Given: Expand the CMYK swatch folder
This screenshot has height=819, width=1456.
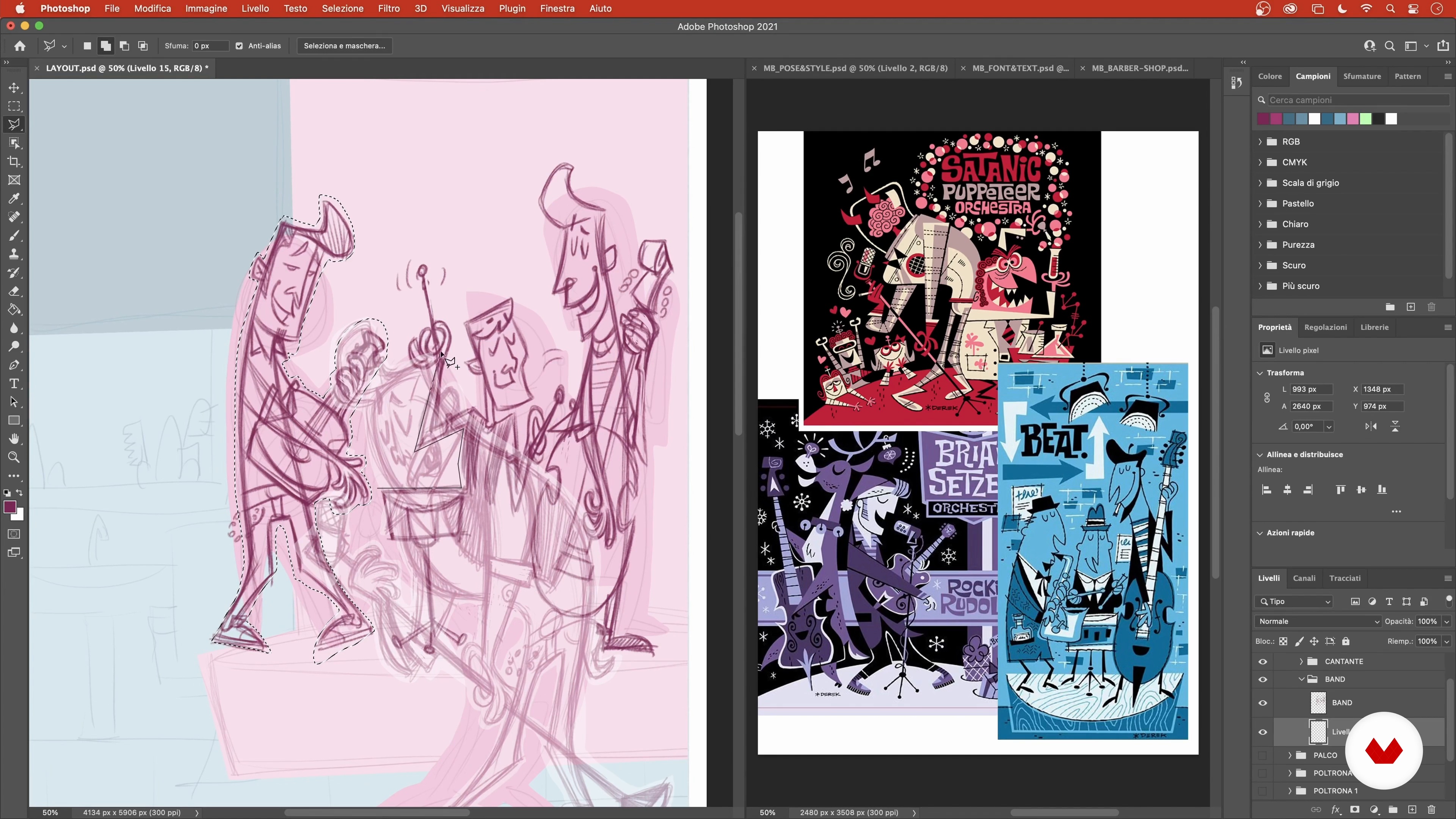Looking at the screenshot, I should pyautogui.click(x=1260, y=162).
